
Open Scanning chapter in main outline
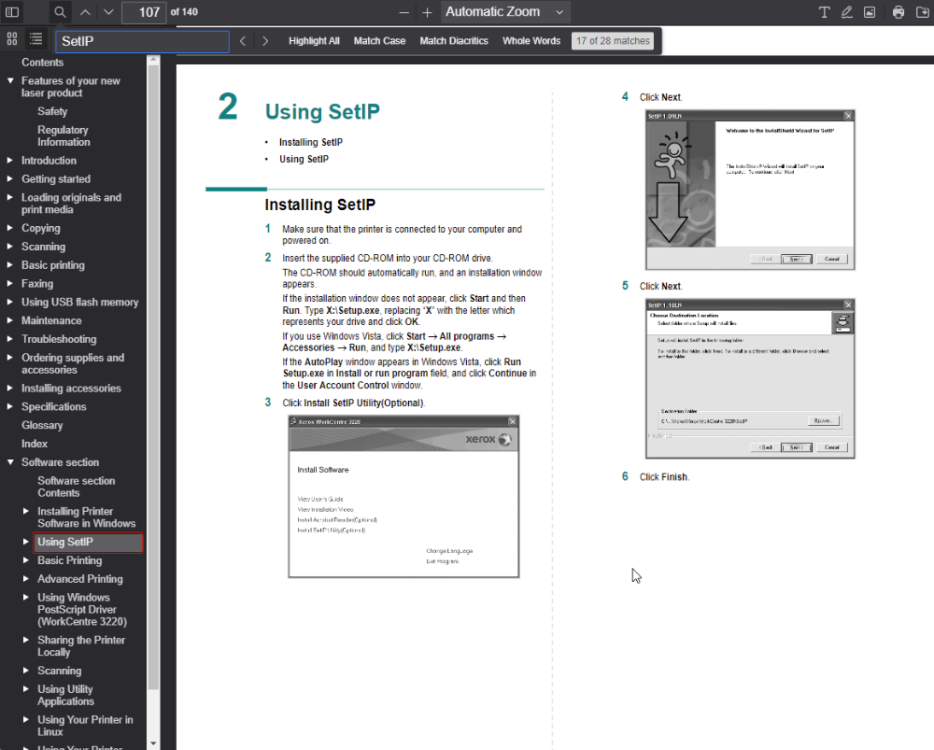click(43, 246)
